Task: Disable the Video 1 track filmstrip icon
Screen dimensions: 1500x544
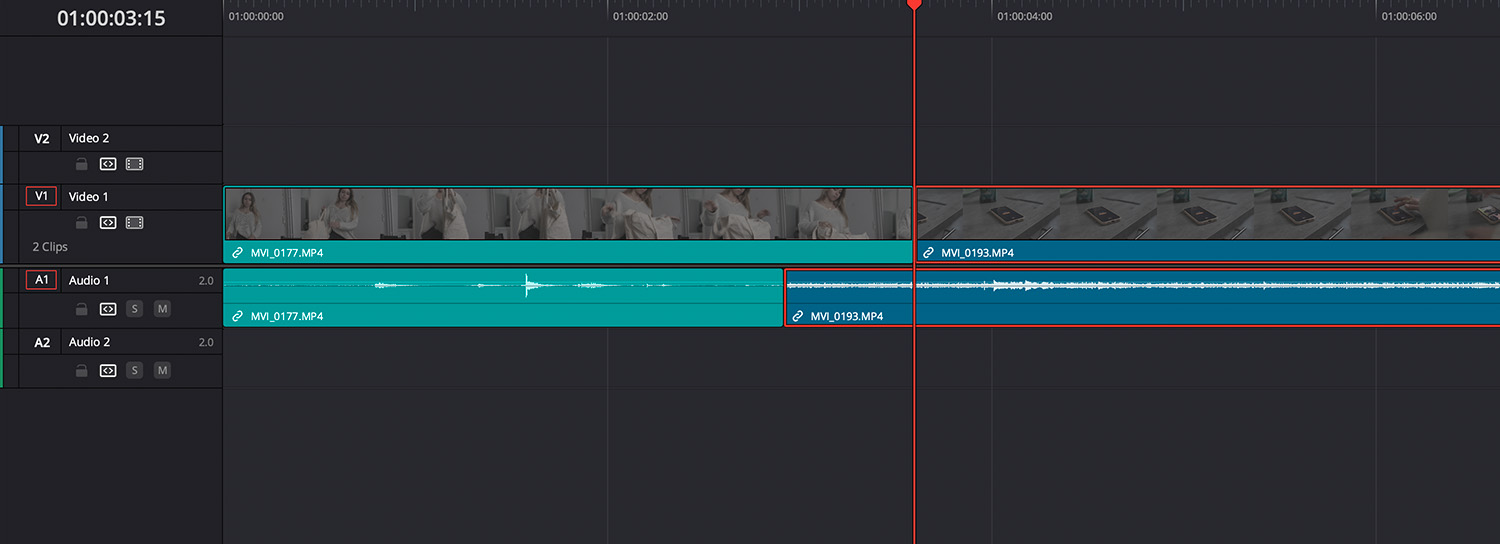Action: (x=135, y=223)
